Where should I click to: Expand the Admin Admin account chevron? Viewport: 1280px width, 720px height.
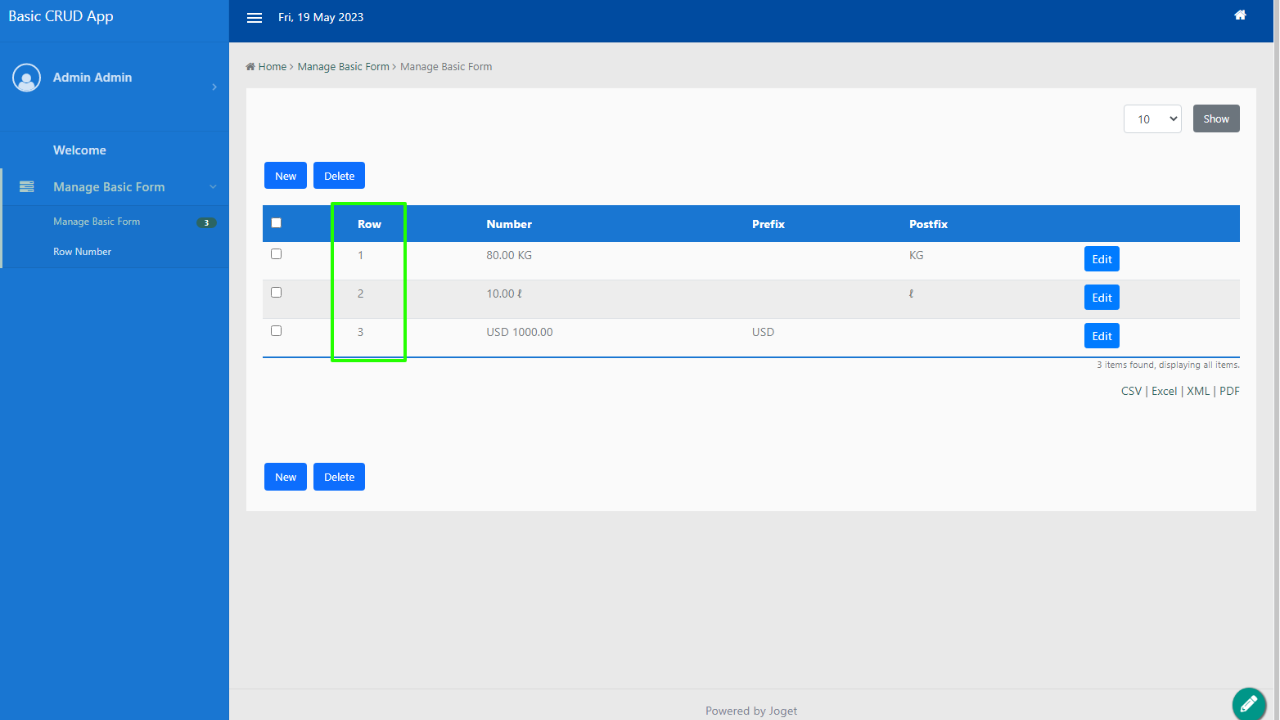click(213, 86)
